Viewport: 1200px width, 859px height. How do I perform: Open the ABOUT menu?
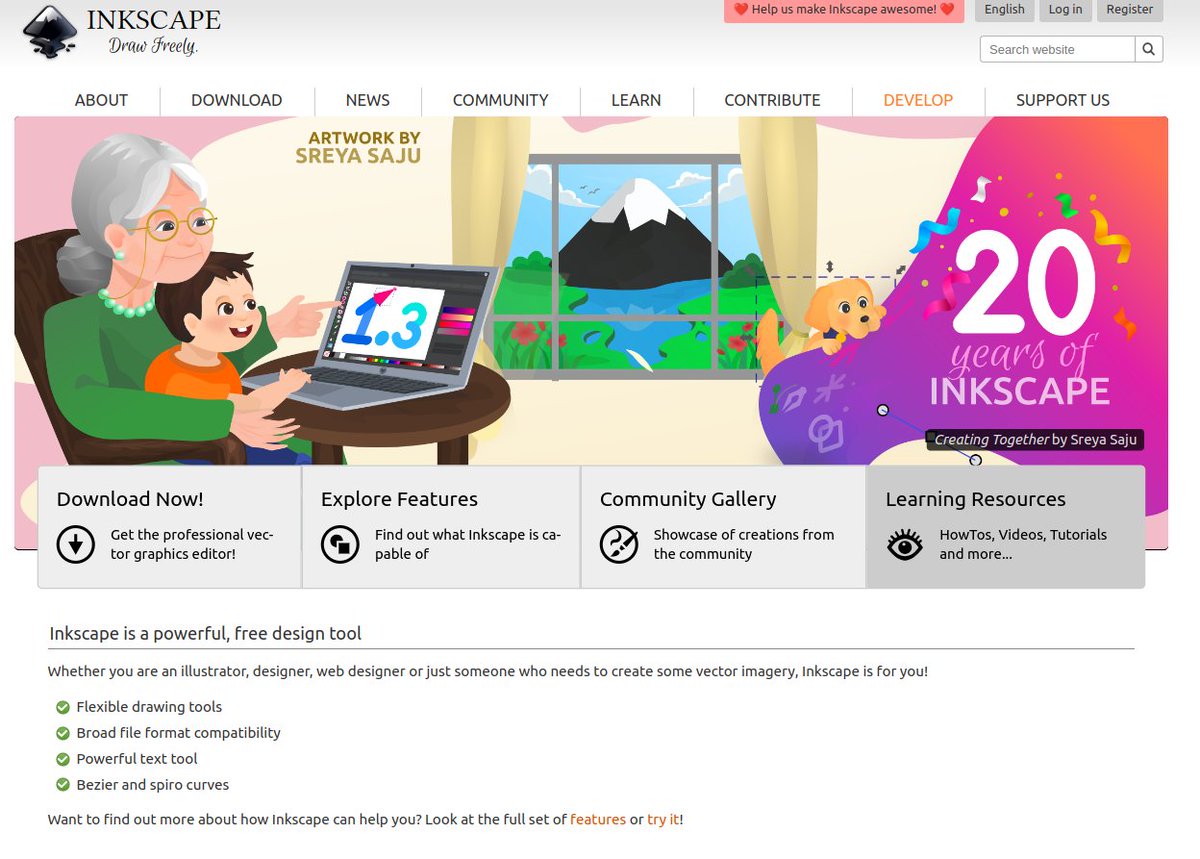pyautogui.click(x=101, y=100)
